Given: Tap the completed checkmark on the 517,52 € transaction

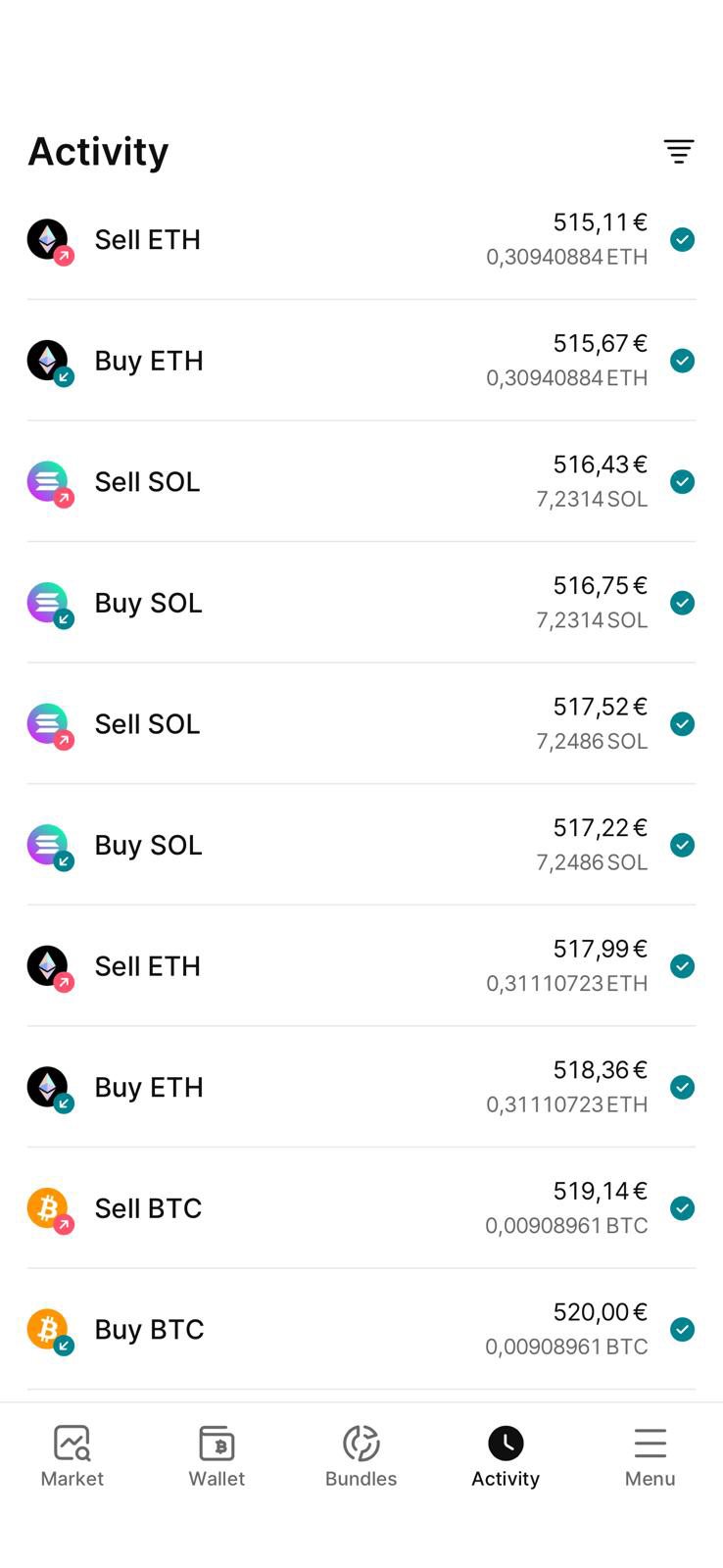Looking at the screenshot, I should tap(683, 724).
